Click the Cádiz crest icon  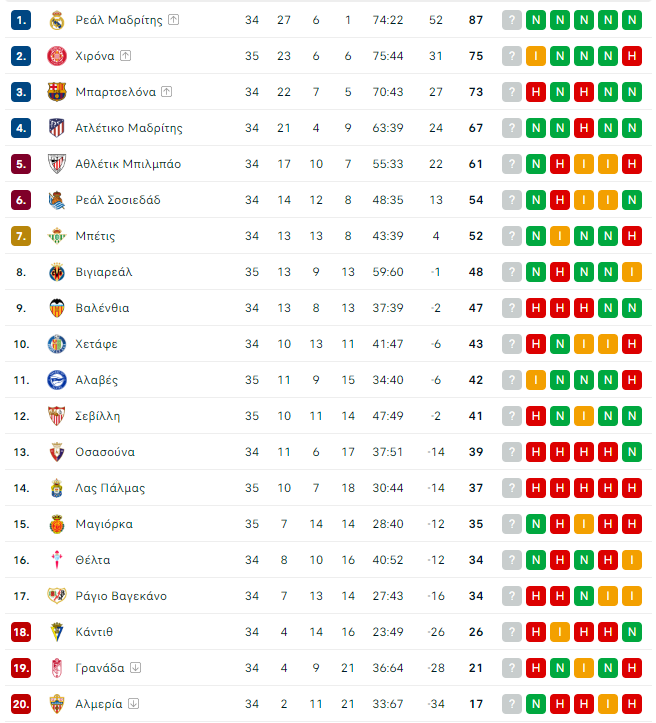[x=56, y=632]
